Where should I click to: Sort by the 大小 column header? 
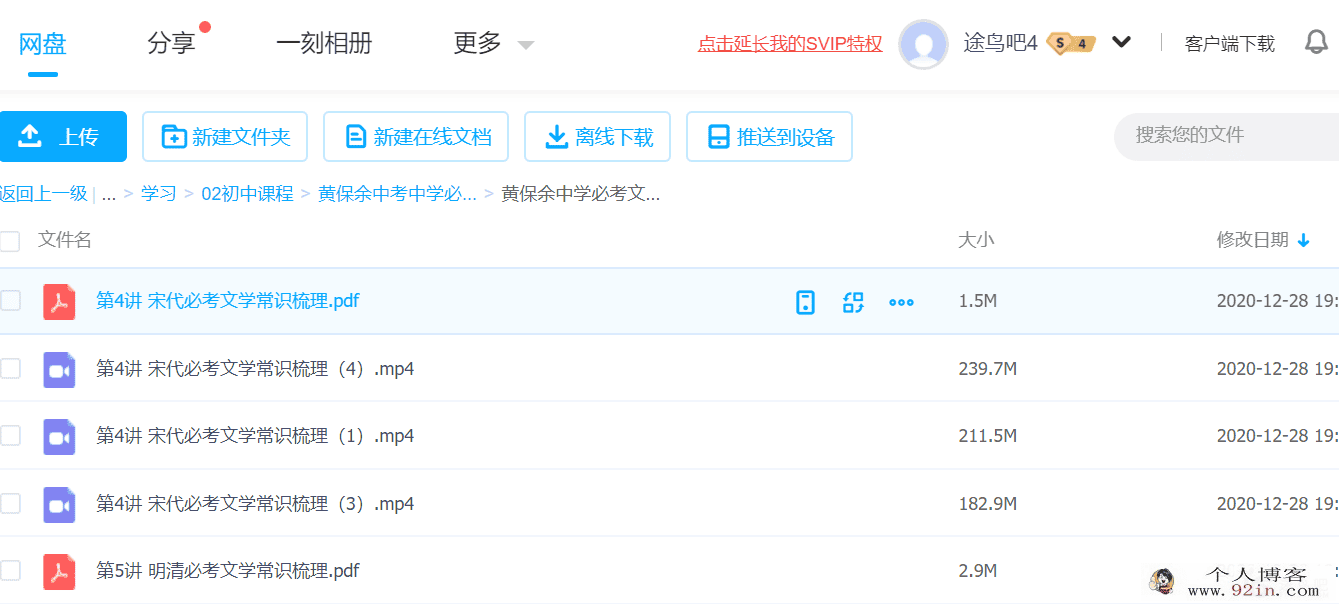click(x=977, y=240)
